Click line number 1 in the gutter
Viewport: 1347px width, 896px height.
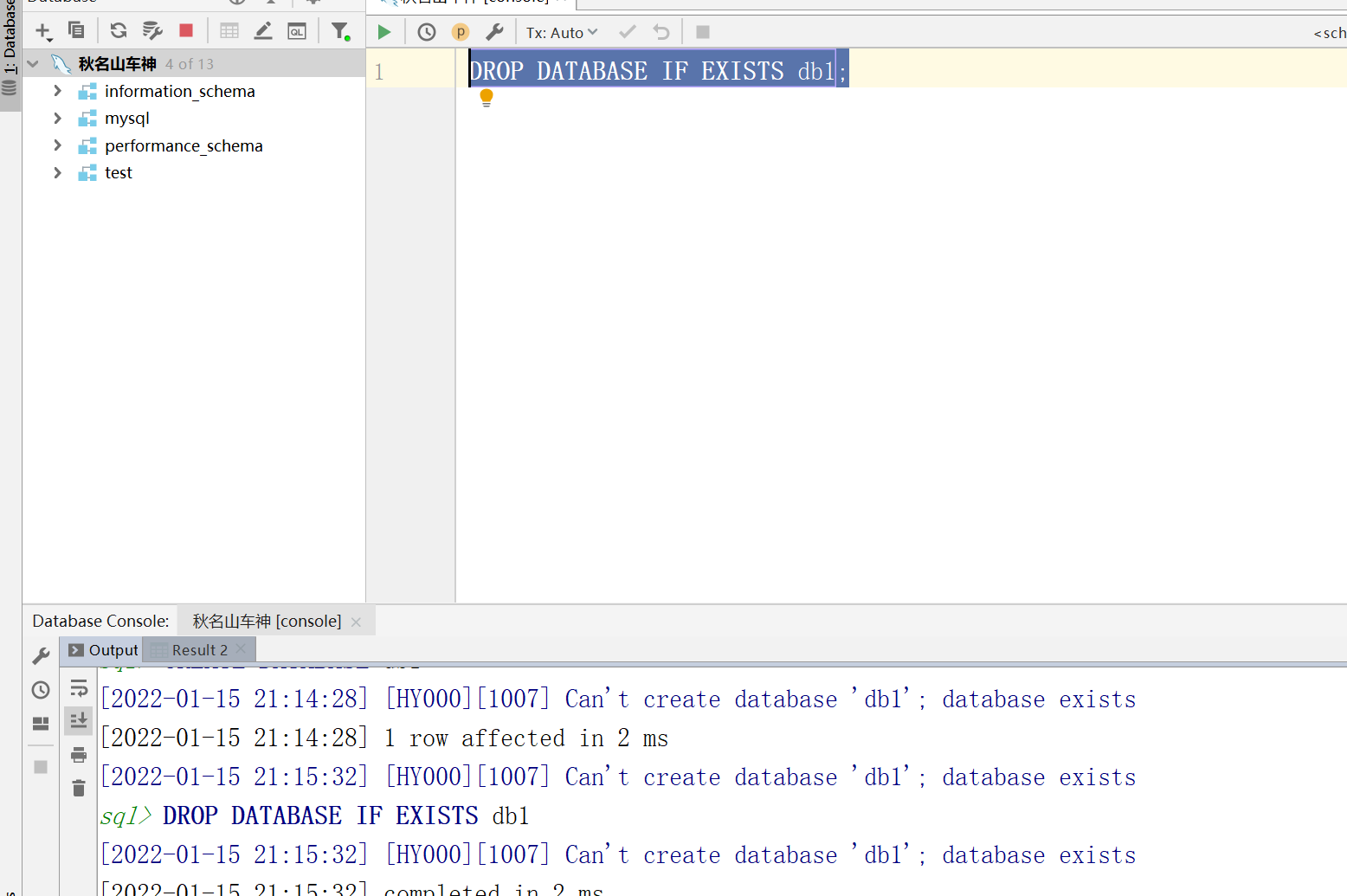click(379, 72)
